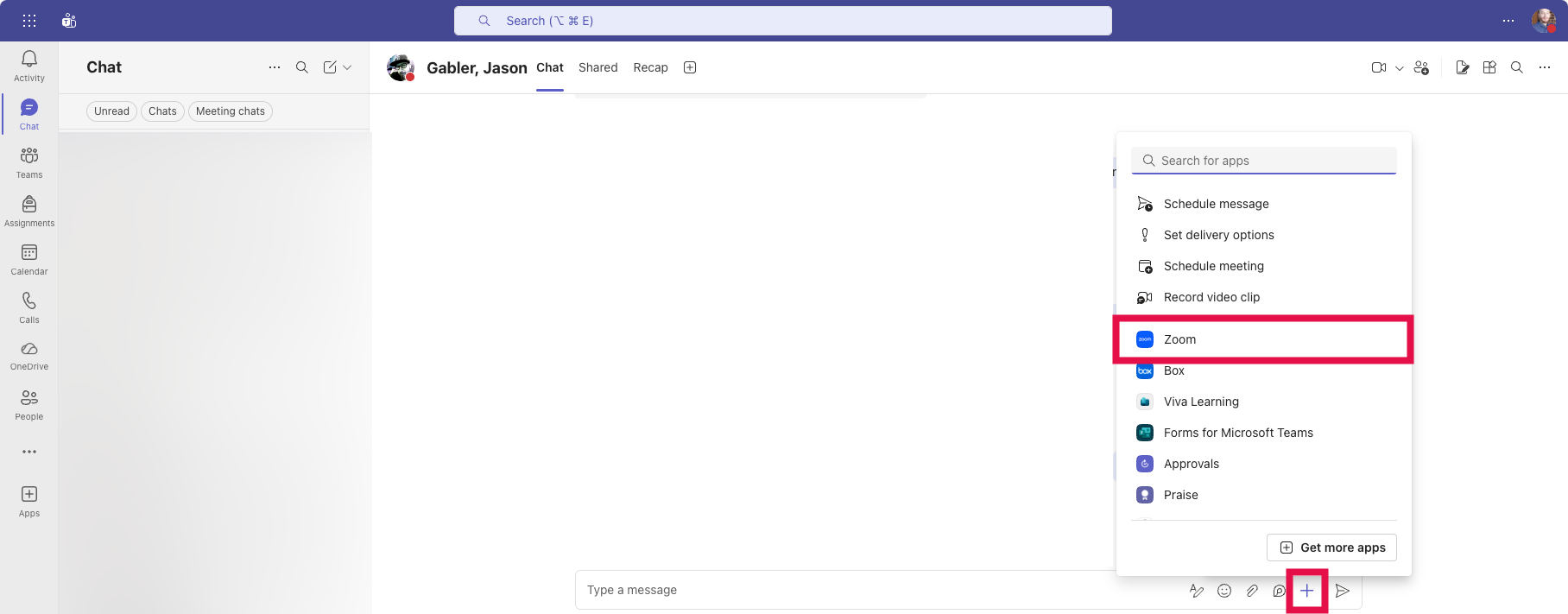
Task: Switch to the Shared tab
Action: coord(598,67)
